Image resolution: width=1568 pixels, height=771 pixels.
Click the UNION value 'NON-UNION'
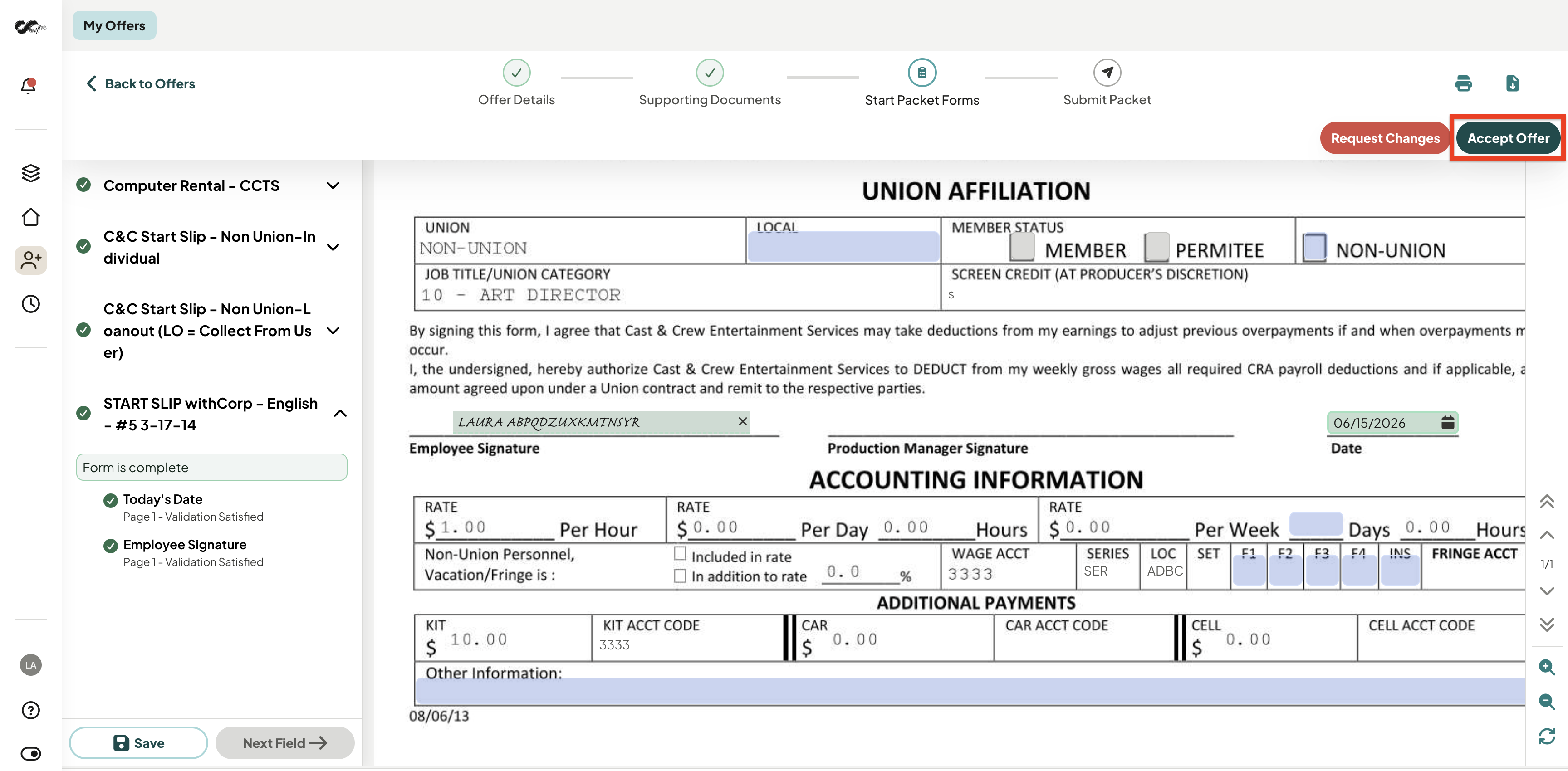473,248
